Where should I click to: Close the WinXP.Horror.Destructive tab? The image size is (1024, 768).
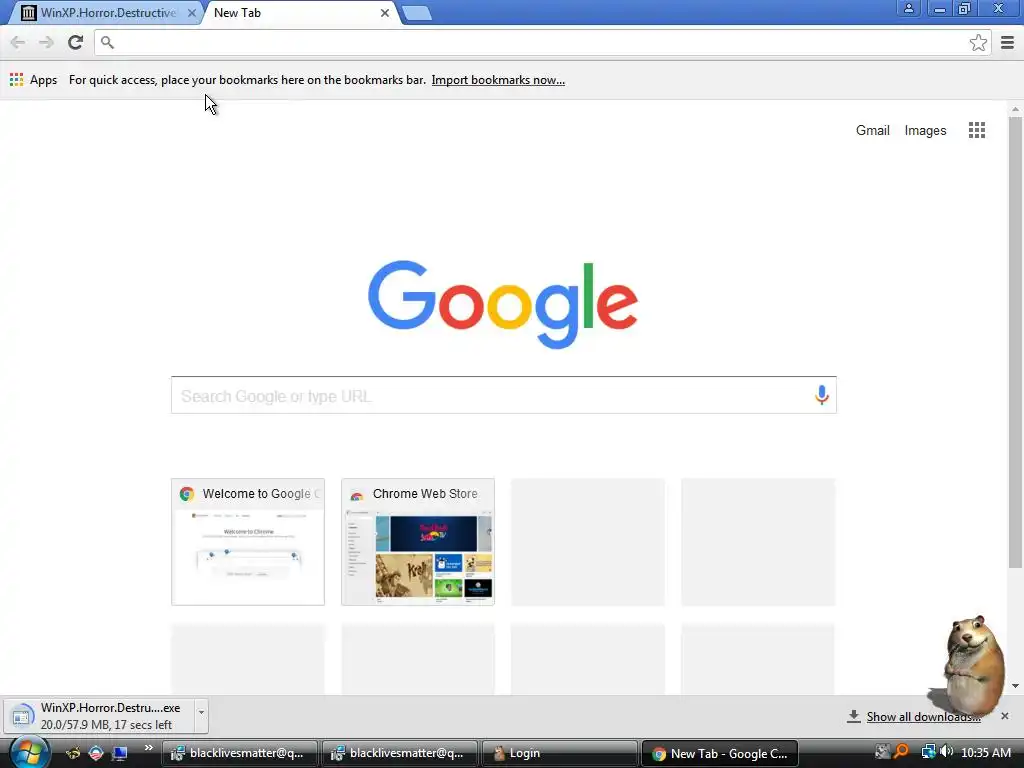pos(191,12)
